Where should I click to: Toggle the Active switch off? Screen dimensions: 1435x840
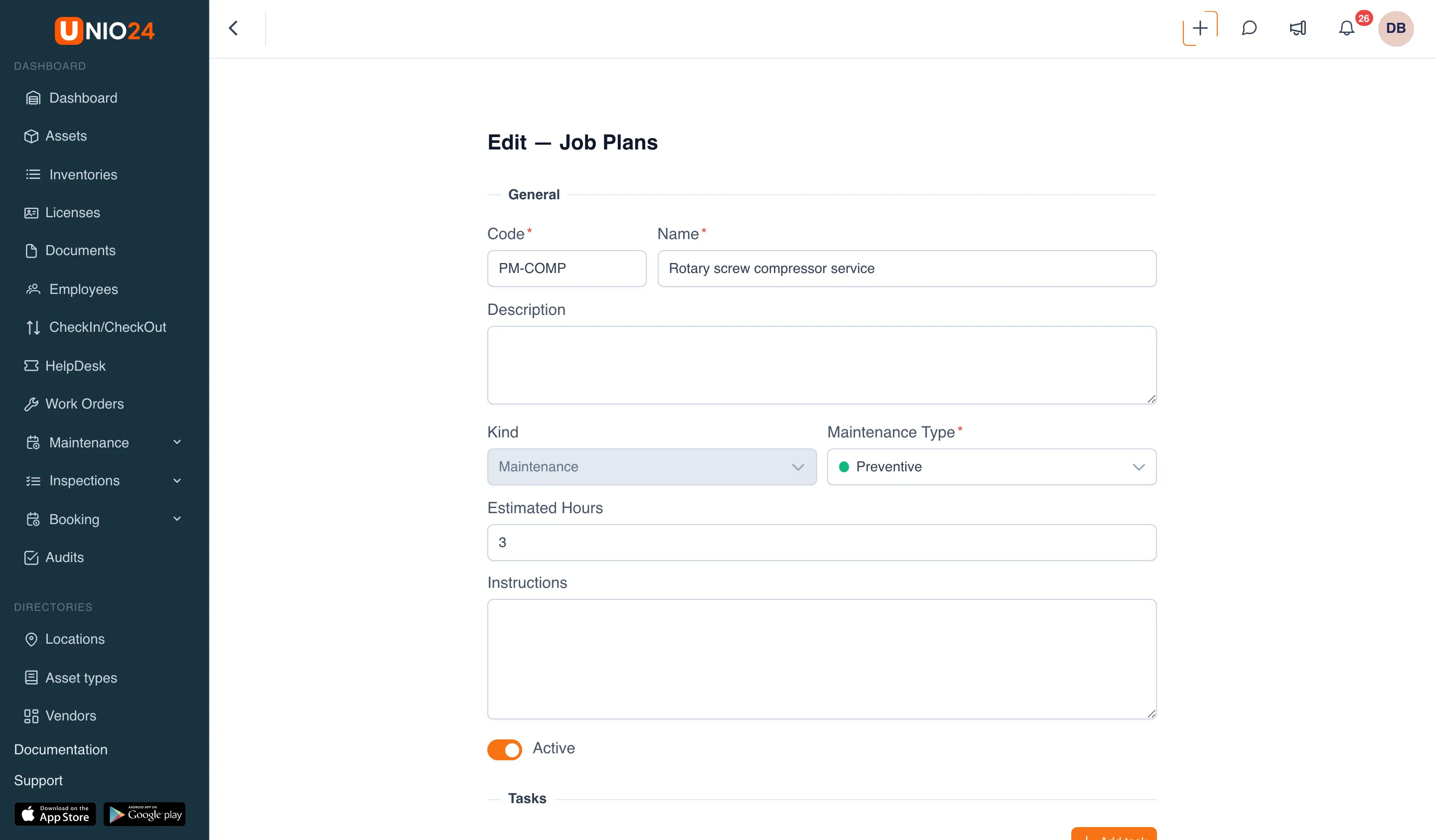[x=504, y=749]
